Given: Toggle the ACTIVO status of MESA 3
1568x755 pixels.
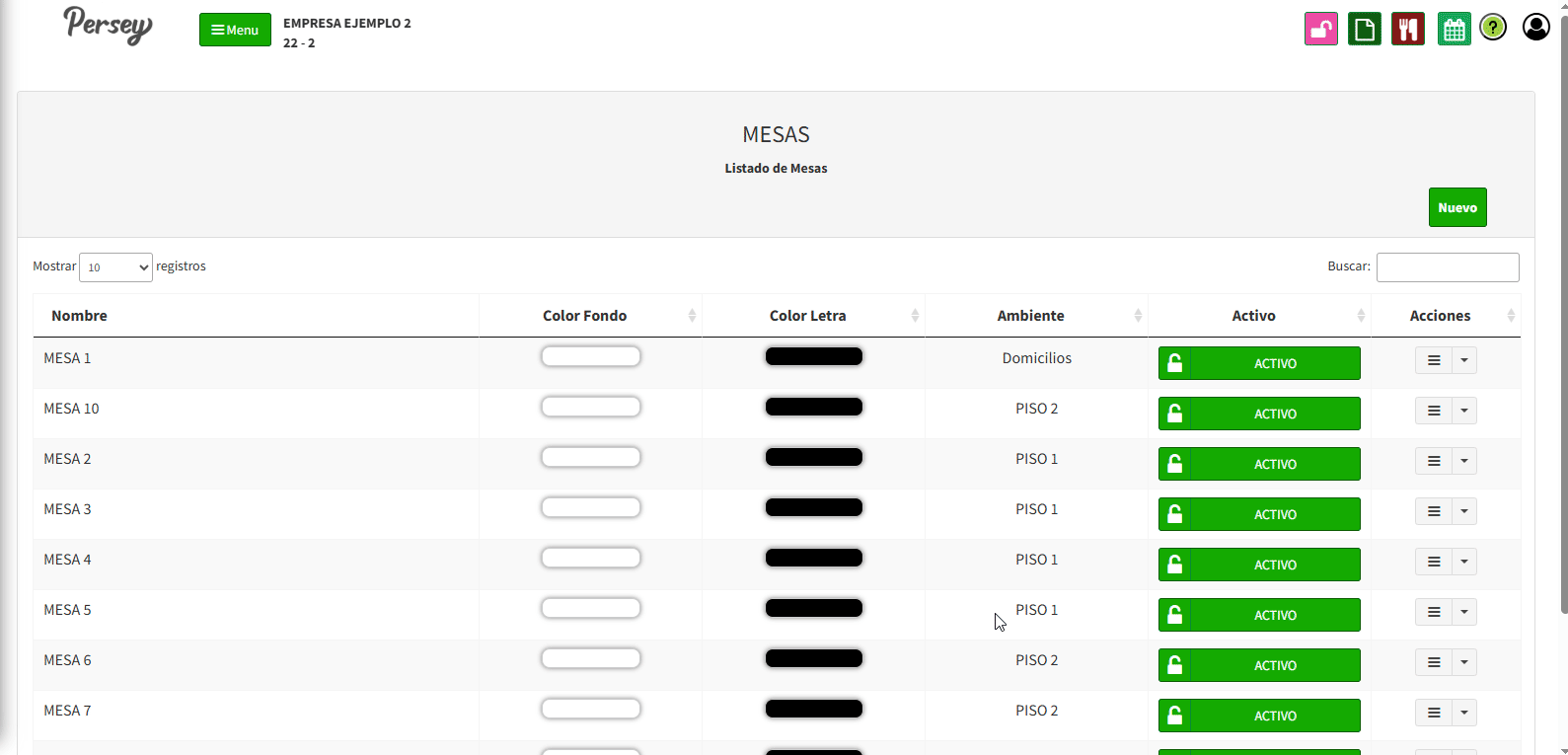Looking at the screenshot, I should [x=1259, y=515].
